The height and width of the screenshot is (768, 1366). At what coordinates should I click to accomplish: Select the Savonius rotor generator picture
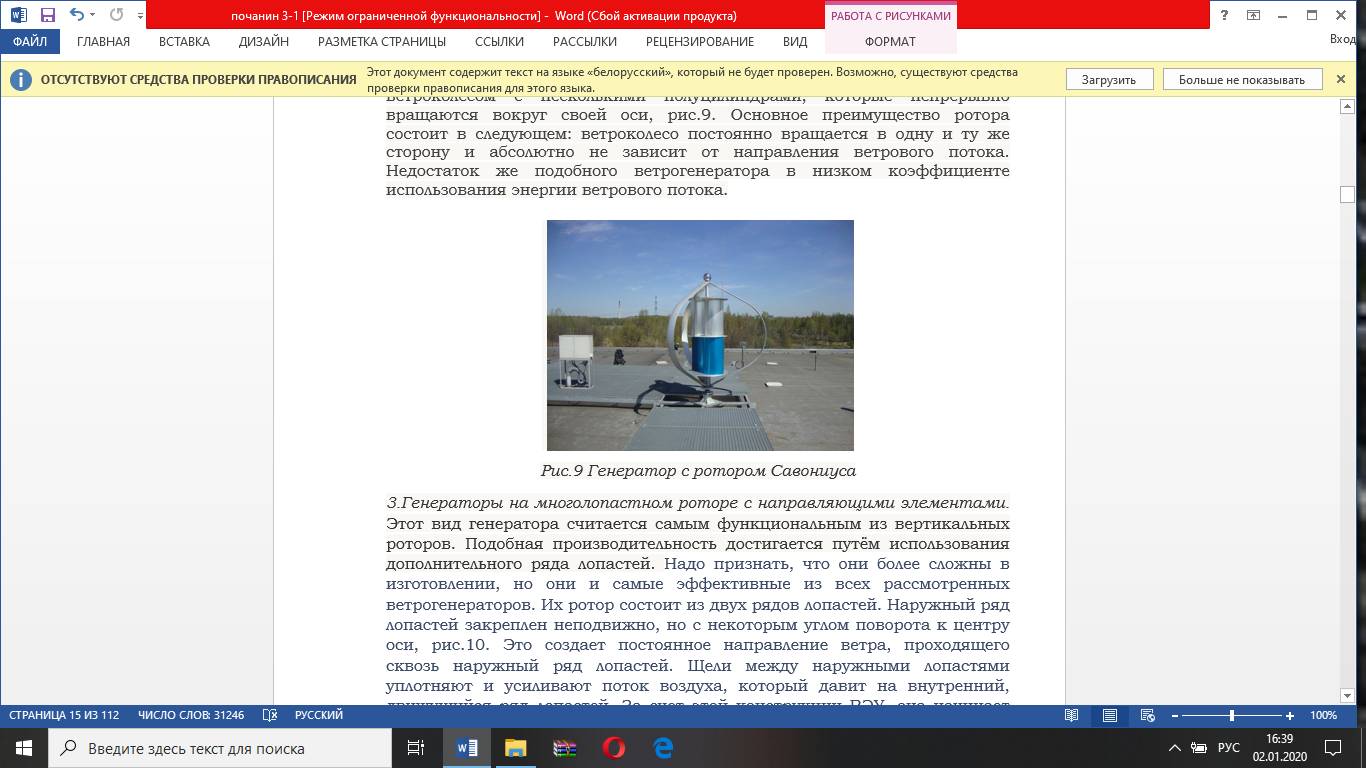pos(700,335)
